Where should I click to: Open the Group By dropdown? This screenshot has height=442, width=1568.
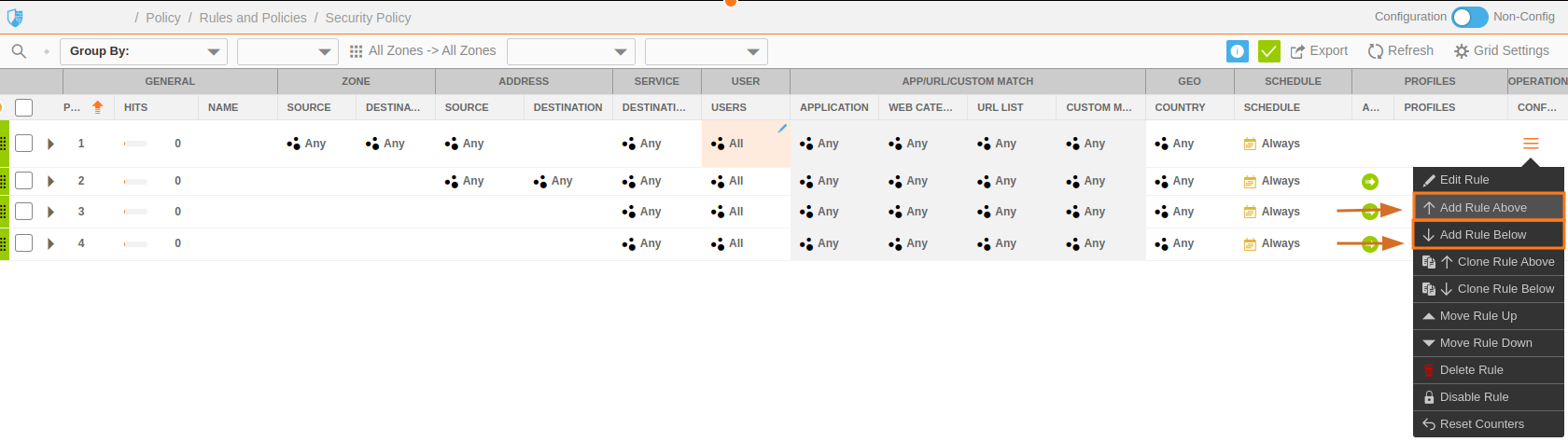pos(144,51)
